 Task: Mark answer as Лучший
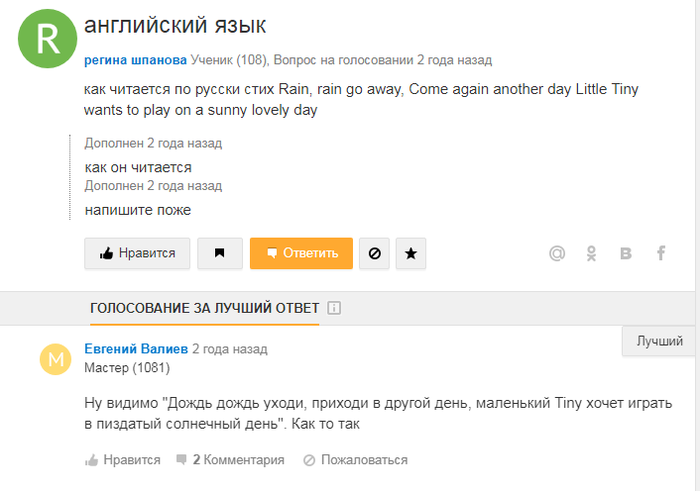[x=660, y=341]
